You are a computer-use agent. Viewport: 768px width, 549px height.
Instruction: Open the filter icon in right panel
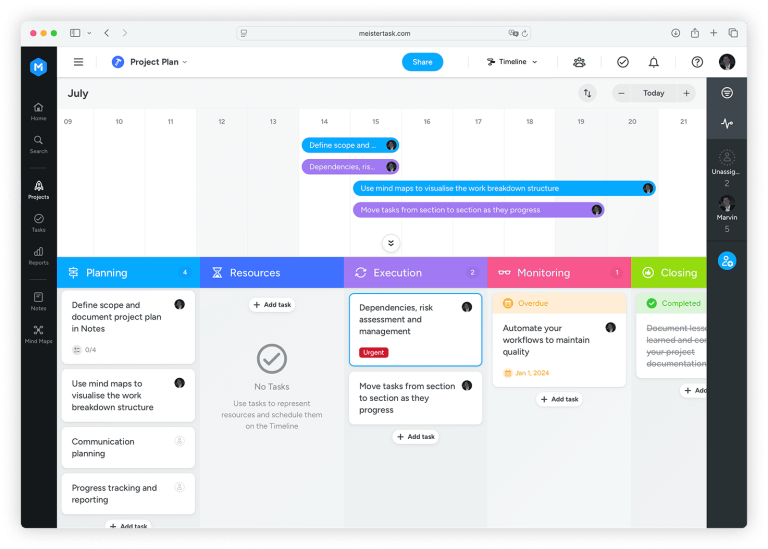pyautogui.click(x=727, y=93)
